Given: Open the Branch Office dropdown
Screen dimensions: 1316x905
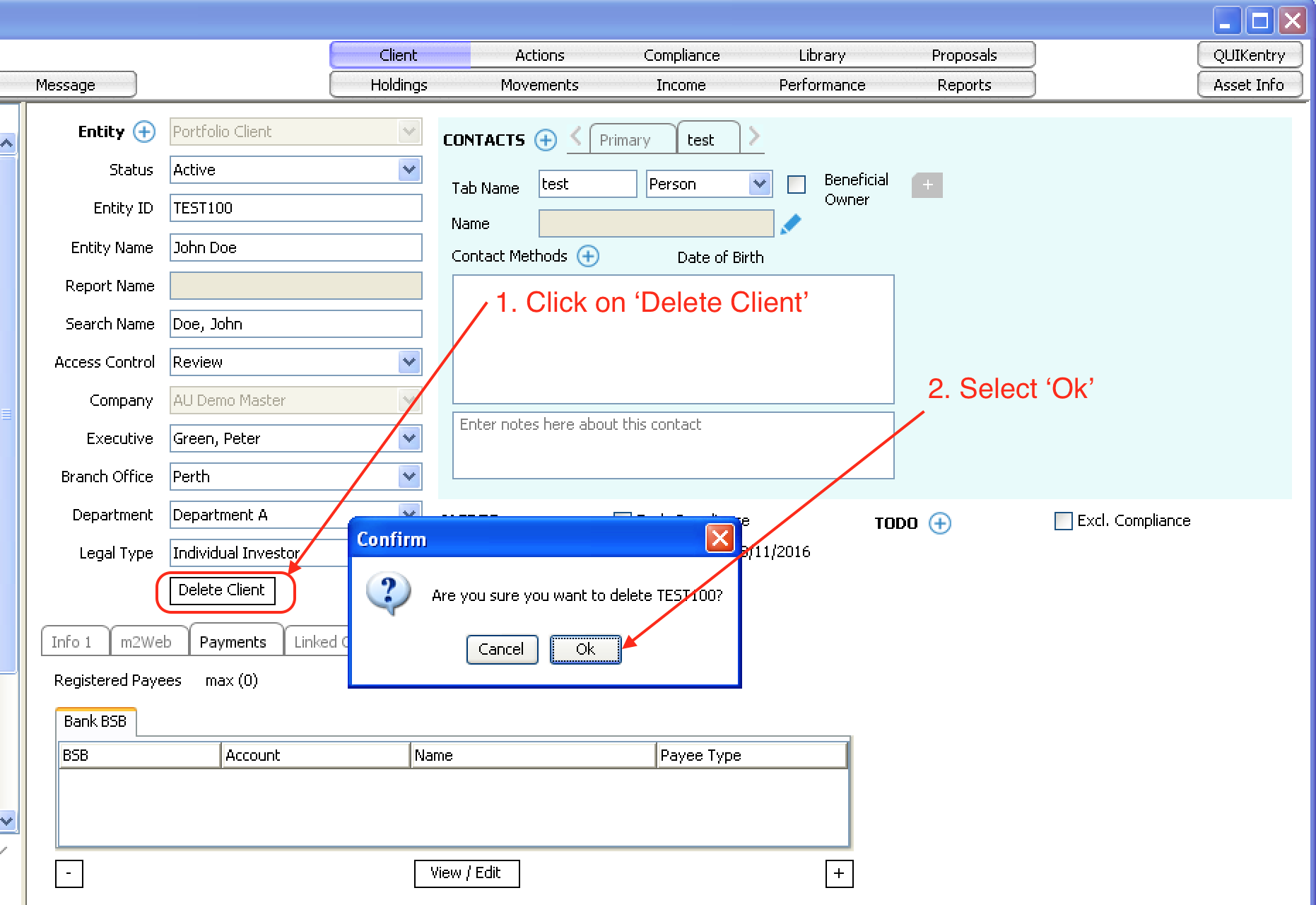Looking at the screenshot, I should (x=409, y=477).
